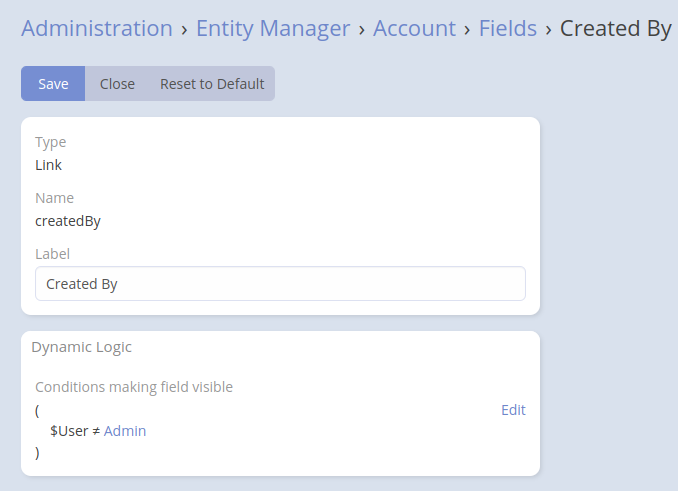
Task: Click the Type field caption
Action: (x=51, y=142)
